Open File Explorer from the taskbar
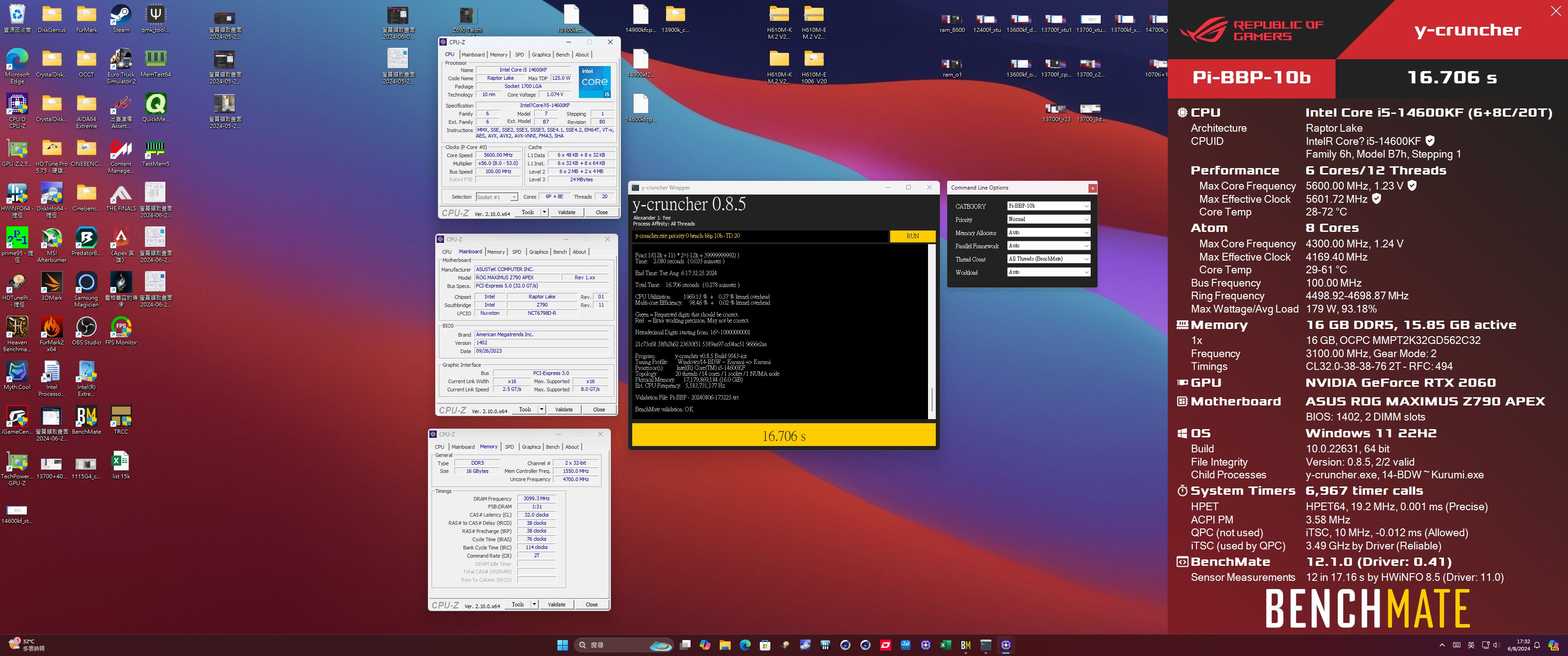1568x656 pixels. (724, 645)
